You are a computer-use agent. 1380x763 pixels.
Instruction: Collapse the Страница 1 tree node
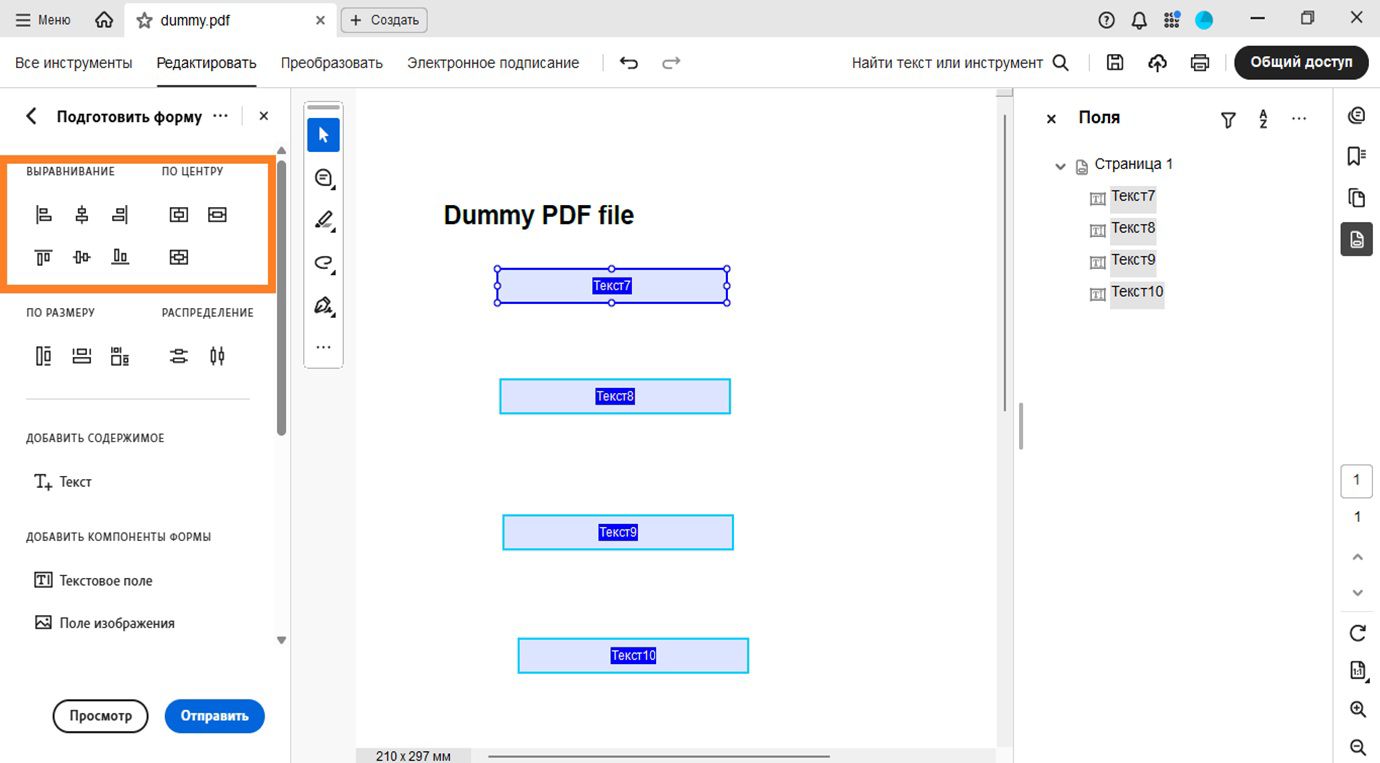click(1060, 166)
